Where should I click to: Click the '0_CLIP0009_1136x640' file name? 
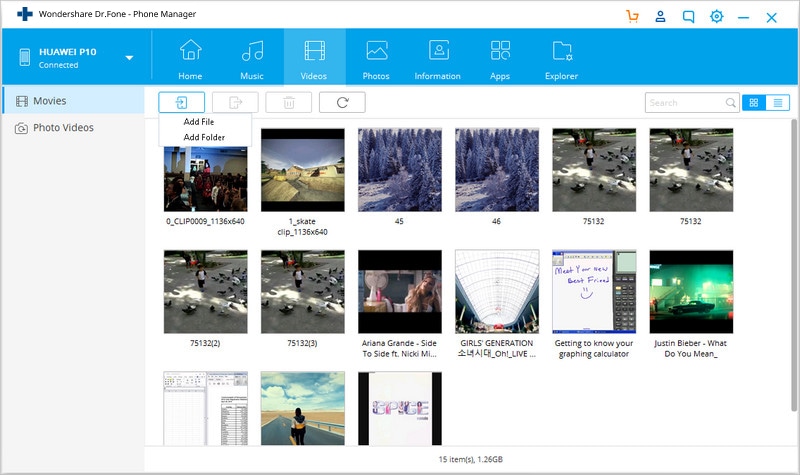pos(205,221)
